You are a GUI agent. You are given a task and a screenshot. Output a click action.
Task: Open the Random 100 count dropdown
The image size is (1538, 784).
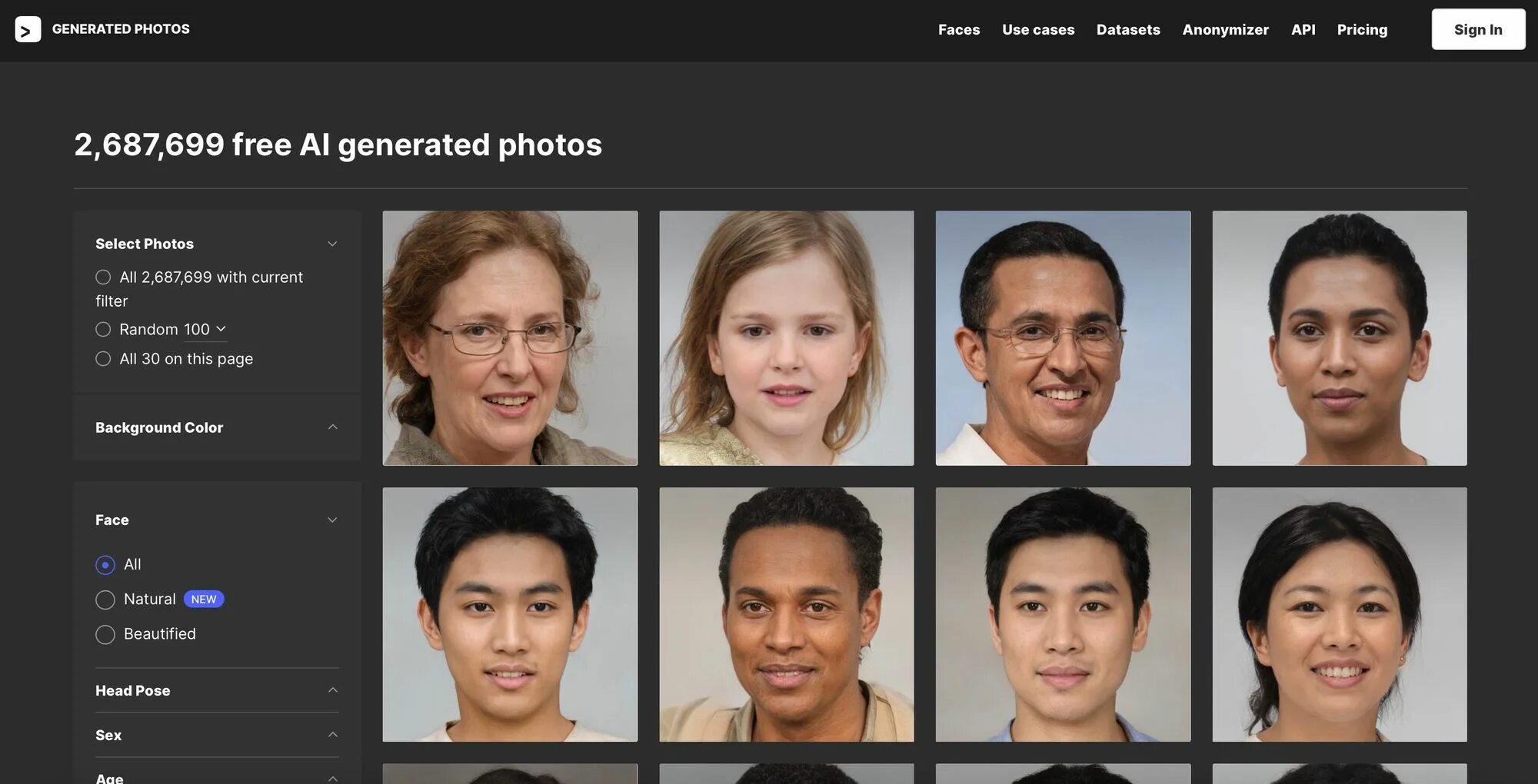pyautogui.click(x=205, y=329)
